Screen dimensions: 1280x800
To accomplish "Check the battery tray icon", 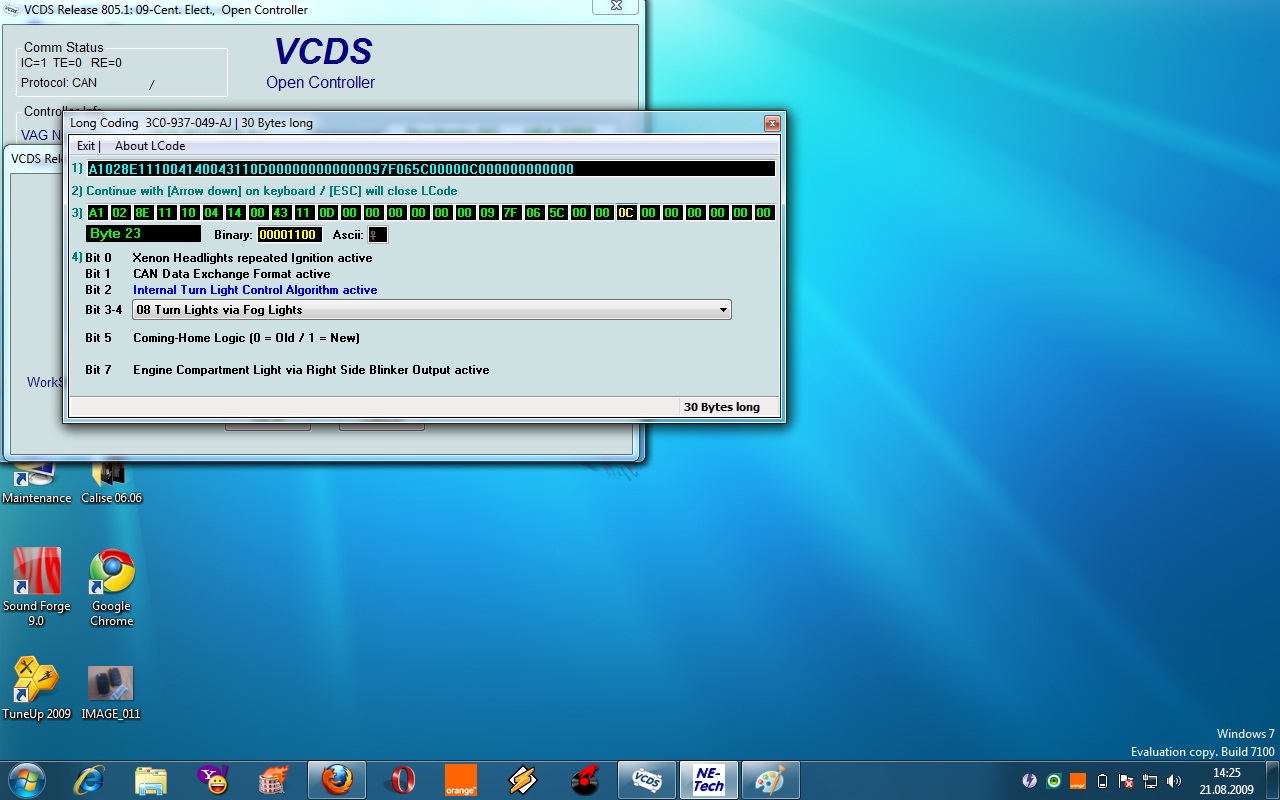I will (1102, 781).
